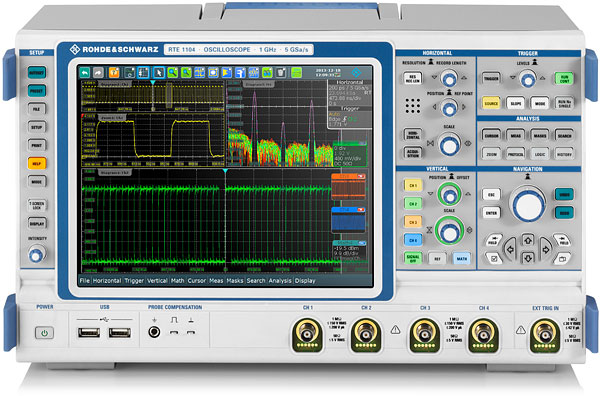Push the right FIELD key in the Navigation section
600x396 pixels.
pos(562,240)
